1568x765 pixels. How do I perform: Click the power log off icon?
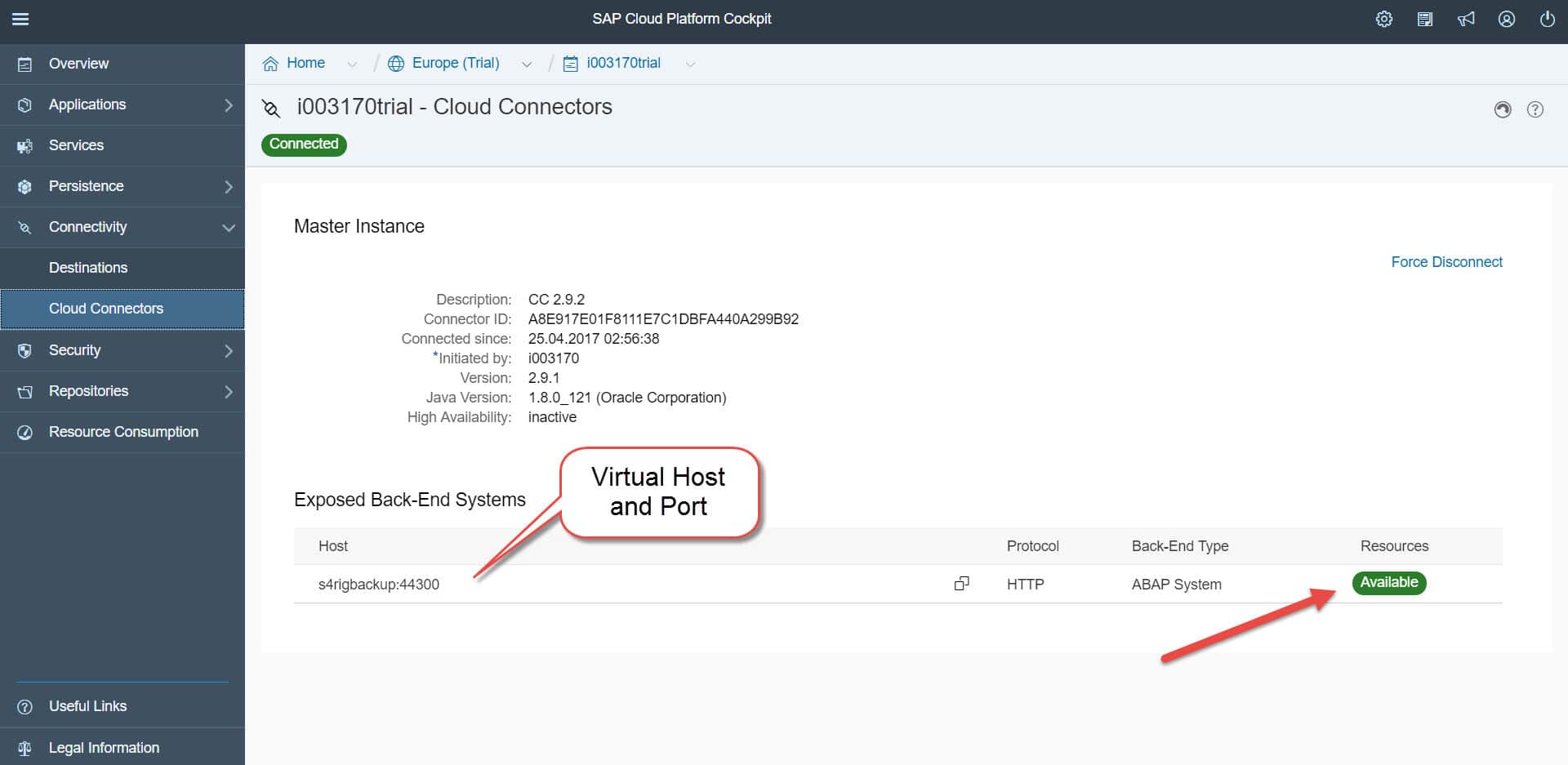pyautogui.click(x=1548, y=19)
